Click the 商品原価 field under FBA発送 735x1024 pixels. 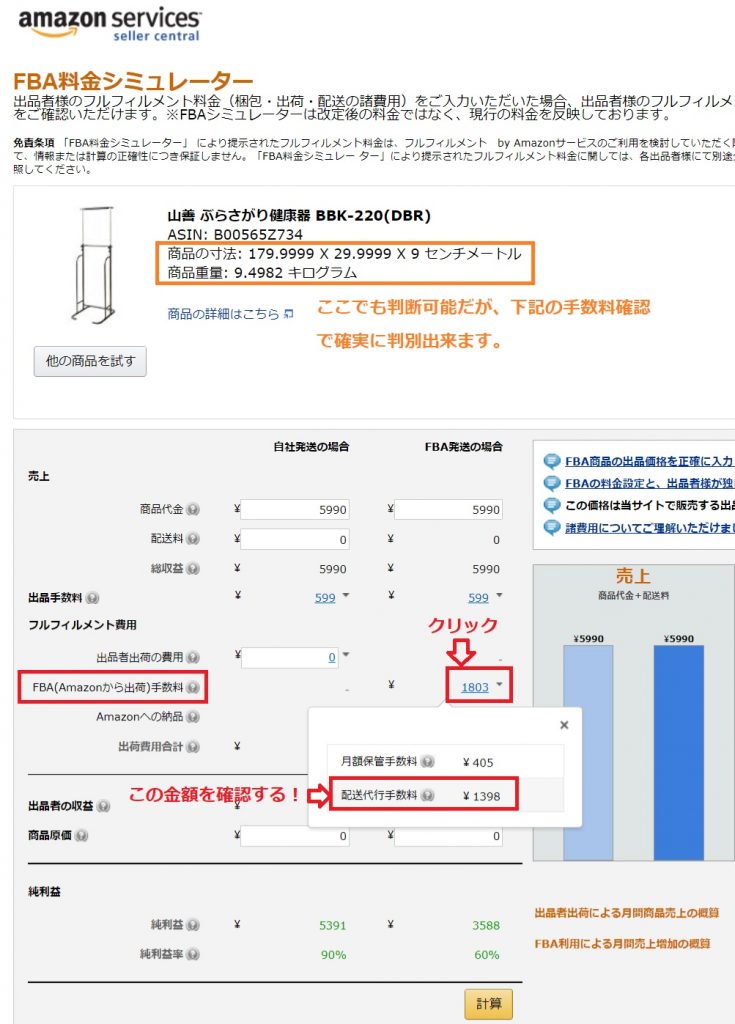coord(448,836)
